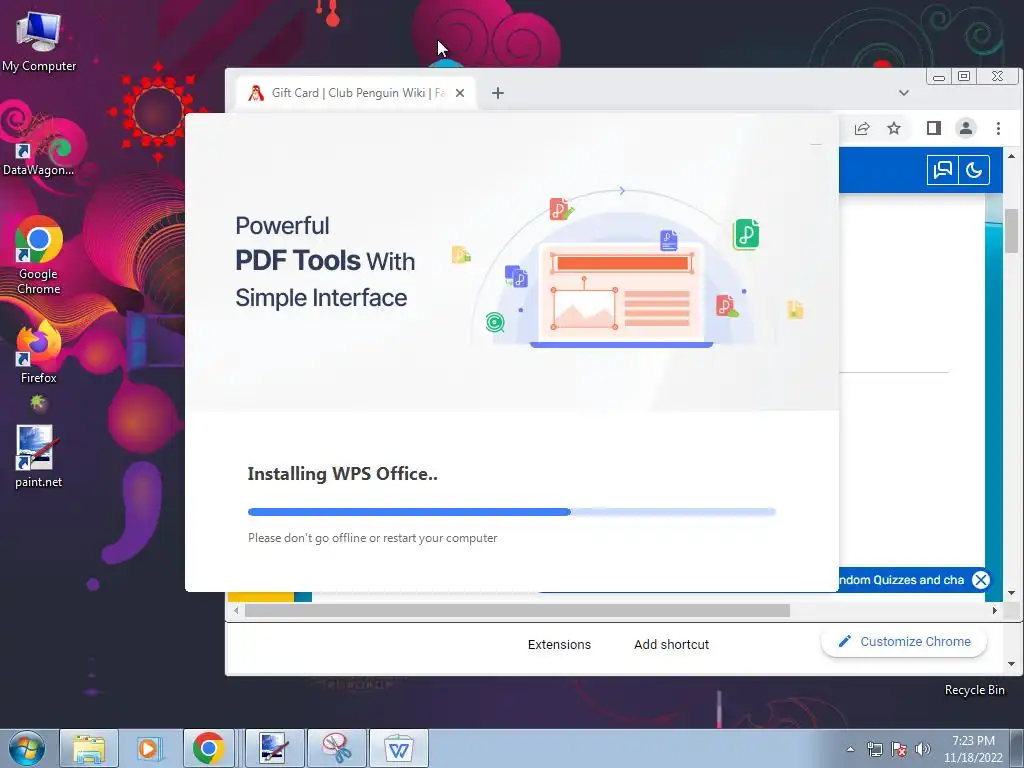Restore down the Chrome window
Image resolution: width=1024 pixels, height=768 pixels.
coord(964,76)
